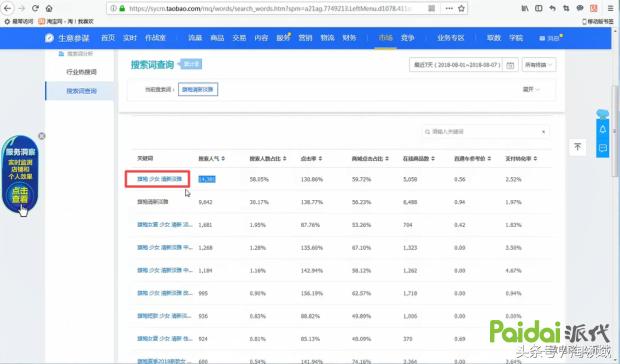Screen dimensions: 620x364
Task: Select 行业热搜词 in the left sidebar
Action: pos(81,72)
